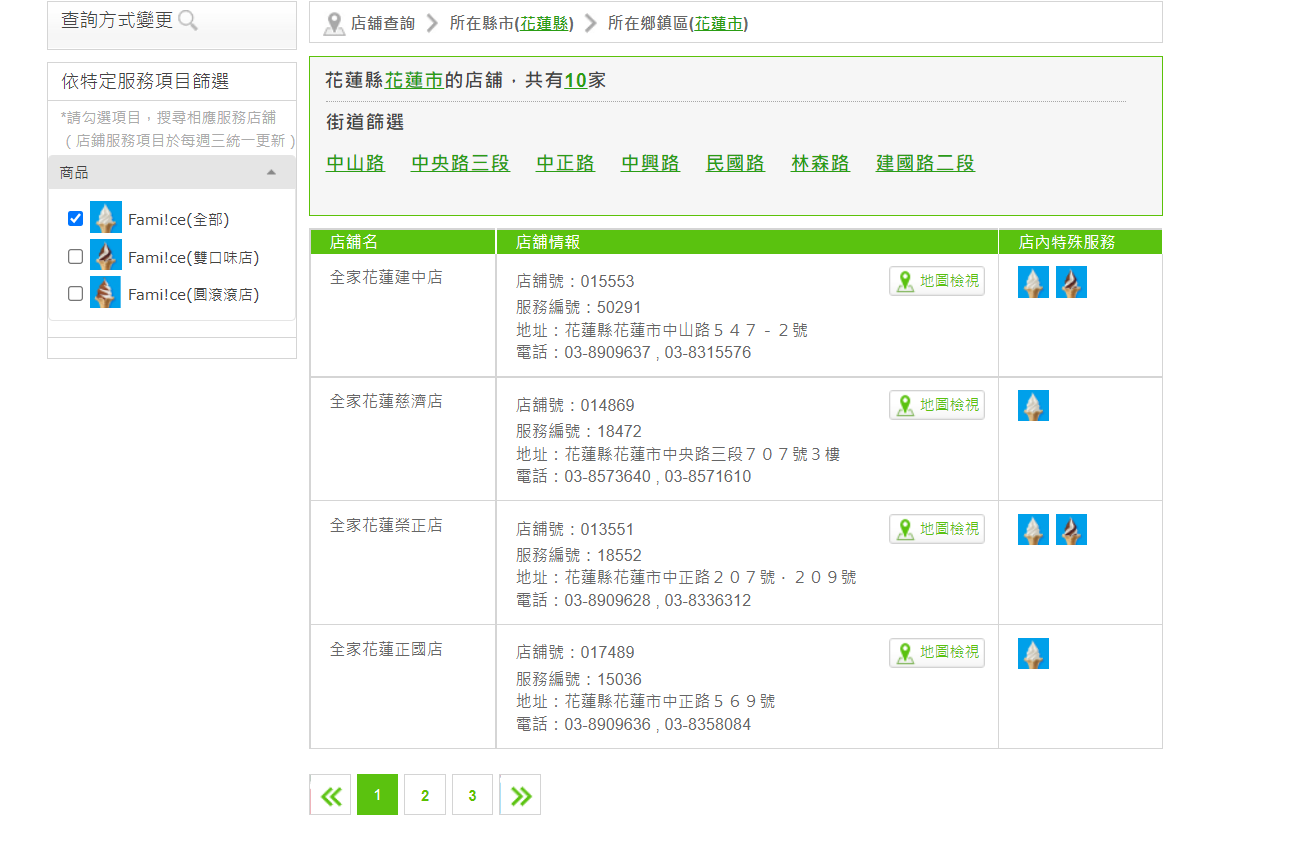Click vanilla ice cream icon for 全家花蓮榮正店
The width and height of the screenshot is (1289, 855).
click(1033, 530)
